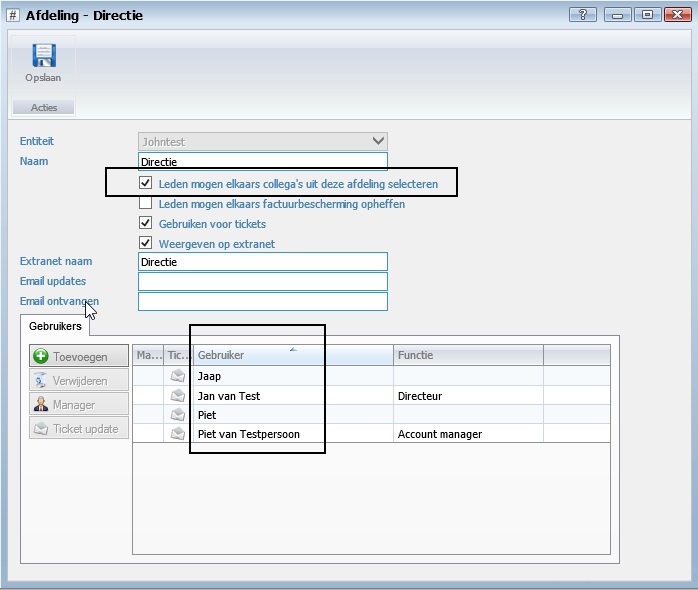Click the hash icon in title bar
698x590 pixels.
pos(12,15)
